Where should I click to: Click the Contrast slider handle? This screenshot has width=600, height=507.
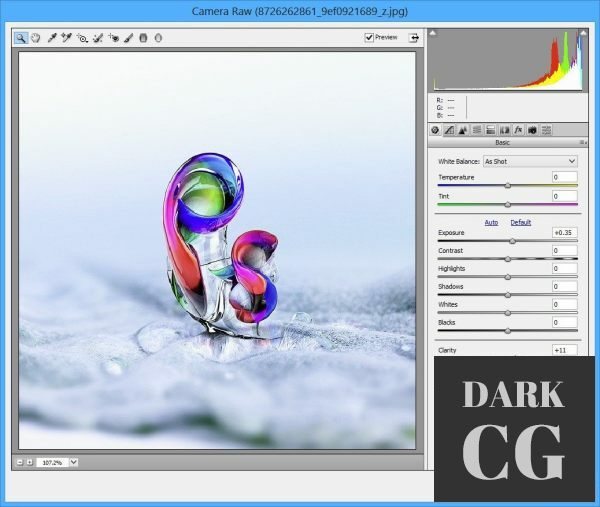click(507, 259)
